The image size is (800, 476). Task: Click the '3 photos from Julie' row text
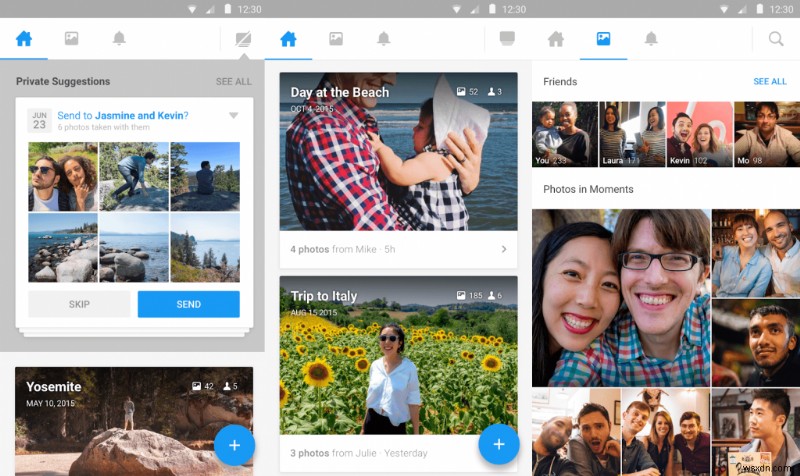tap(359, 453)
